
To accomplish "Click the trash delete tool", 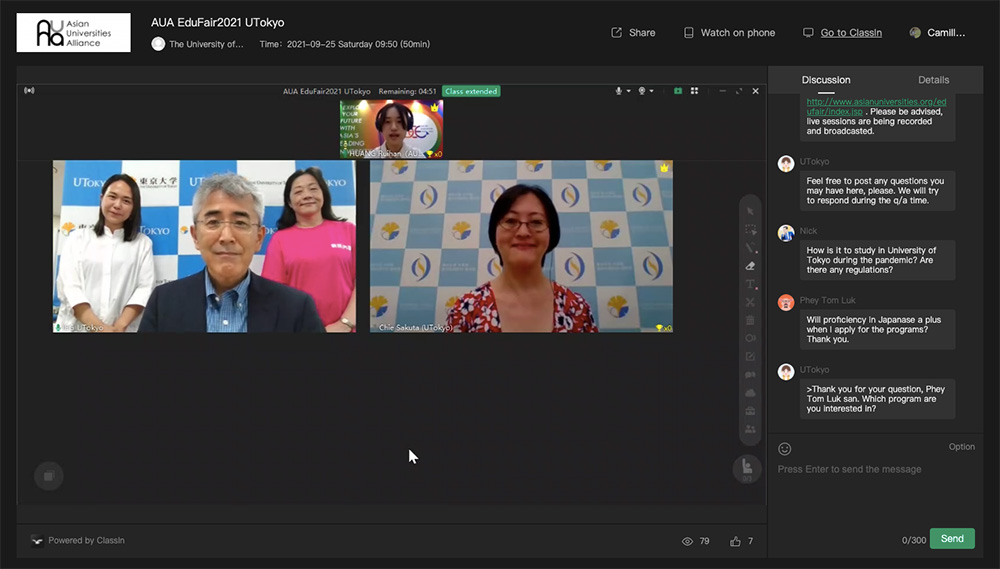I will click(750, 320).
